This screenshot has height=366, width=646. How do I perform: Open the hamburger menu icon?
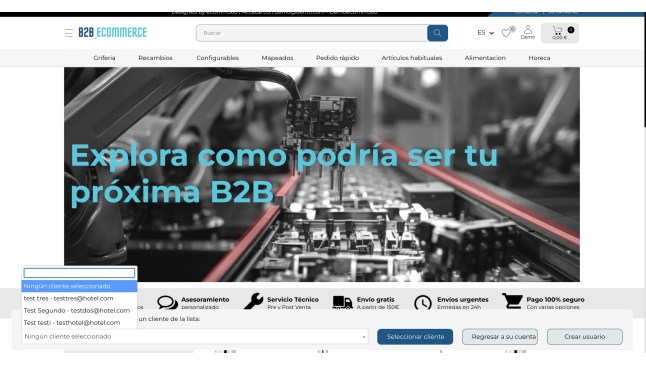click(x=69, y=33)
